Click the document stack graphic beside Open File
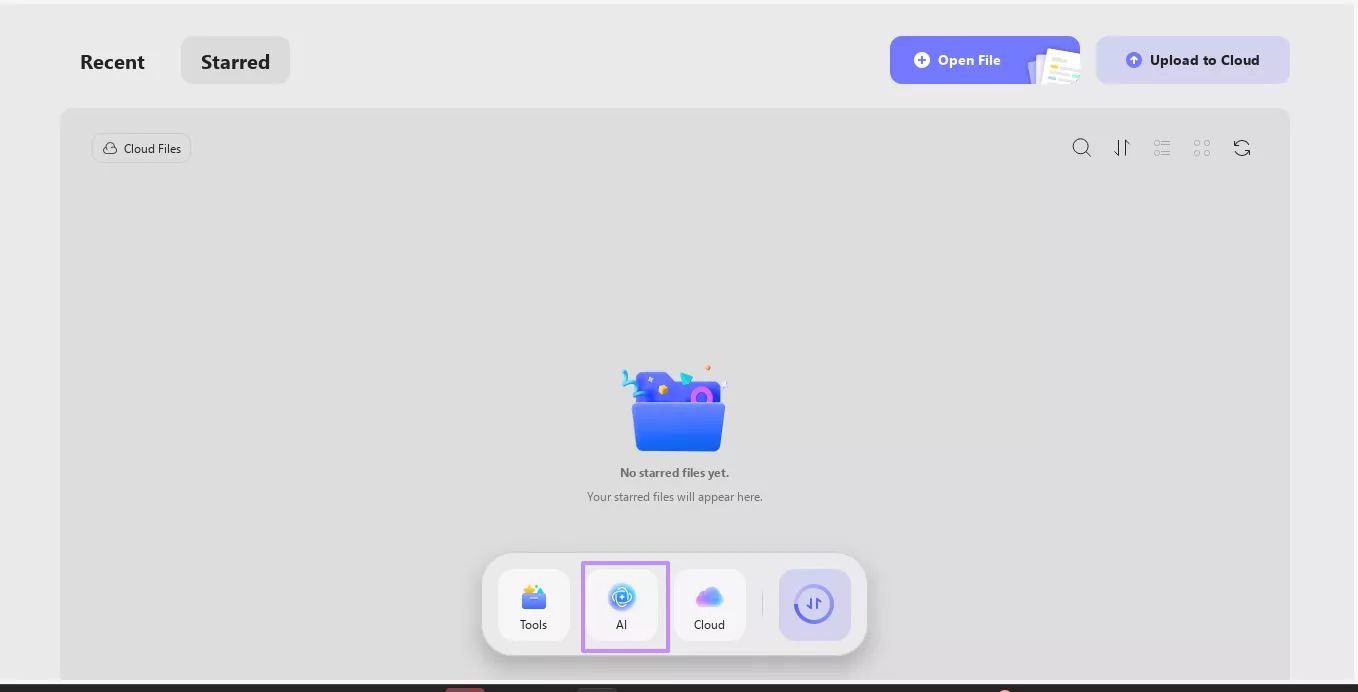 [1056, 65]
